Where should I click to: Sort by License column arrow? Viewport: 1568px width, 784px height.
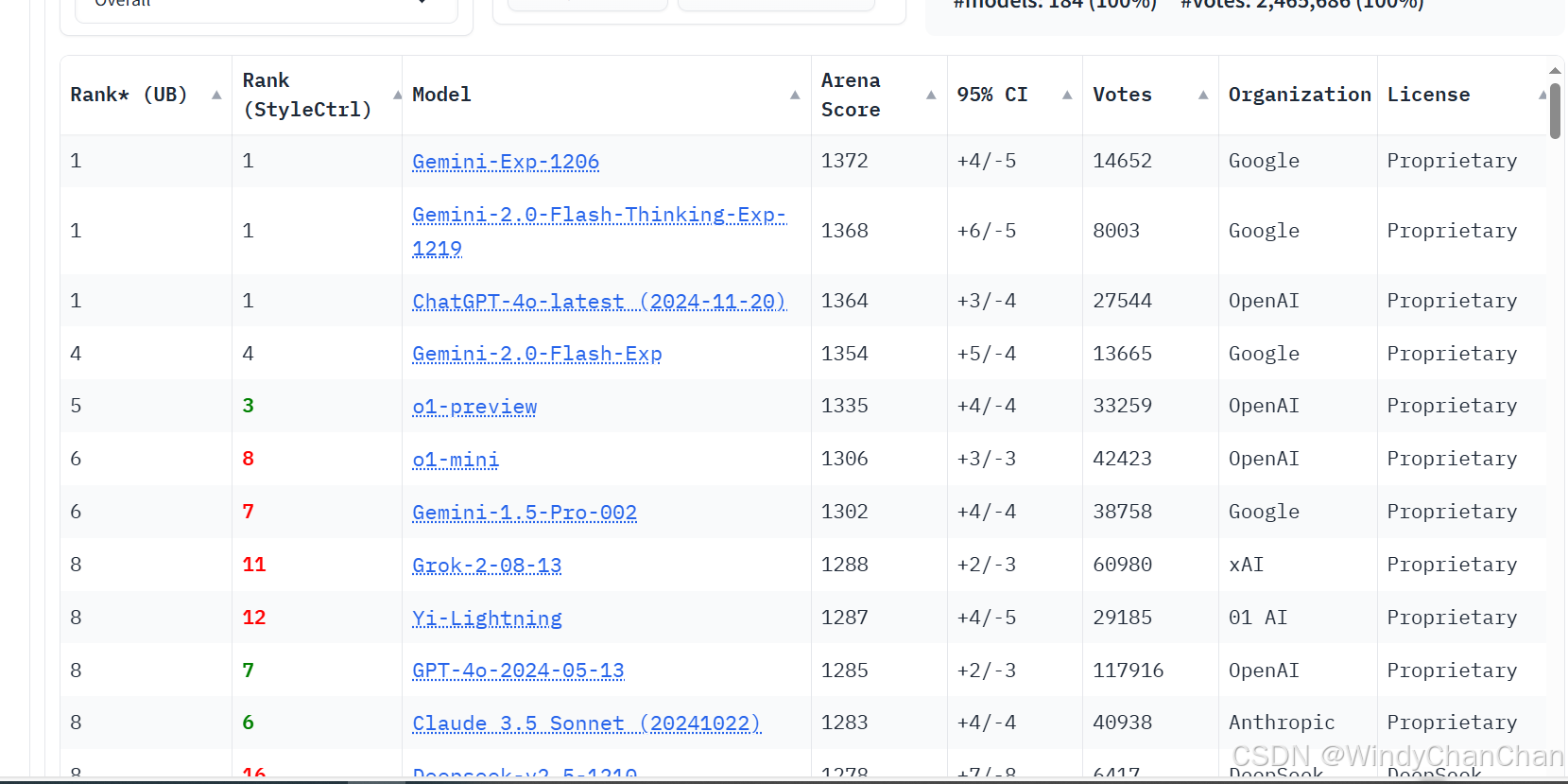[x=1542, y=96]
